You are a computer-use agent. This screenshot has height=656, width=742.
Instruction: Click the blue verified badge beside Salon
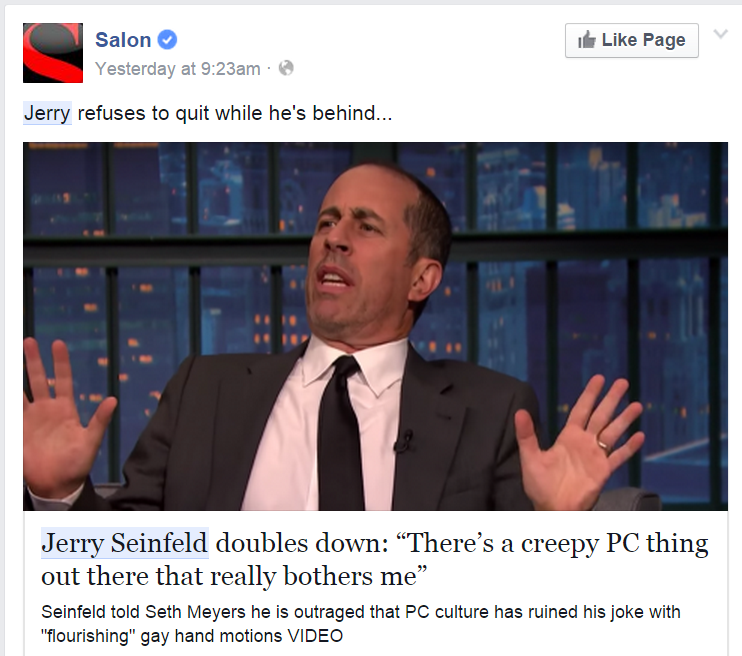[167, 40]
